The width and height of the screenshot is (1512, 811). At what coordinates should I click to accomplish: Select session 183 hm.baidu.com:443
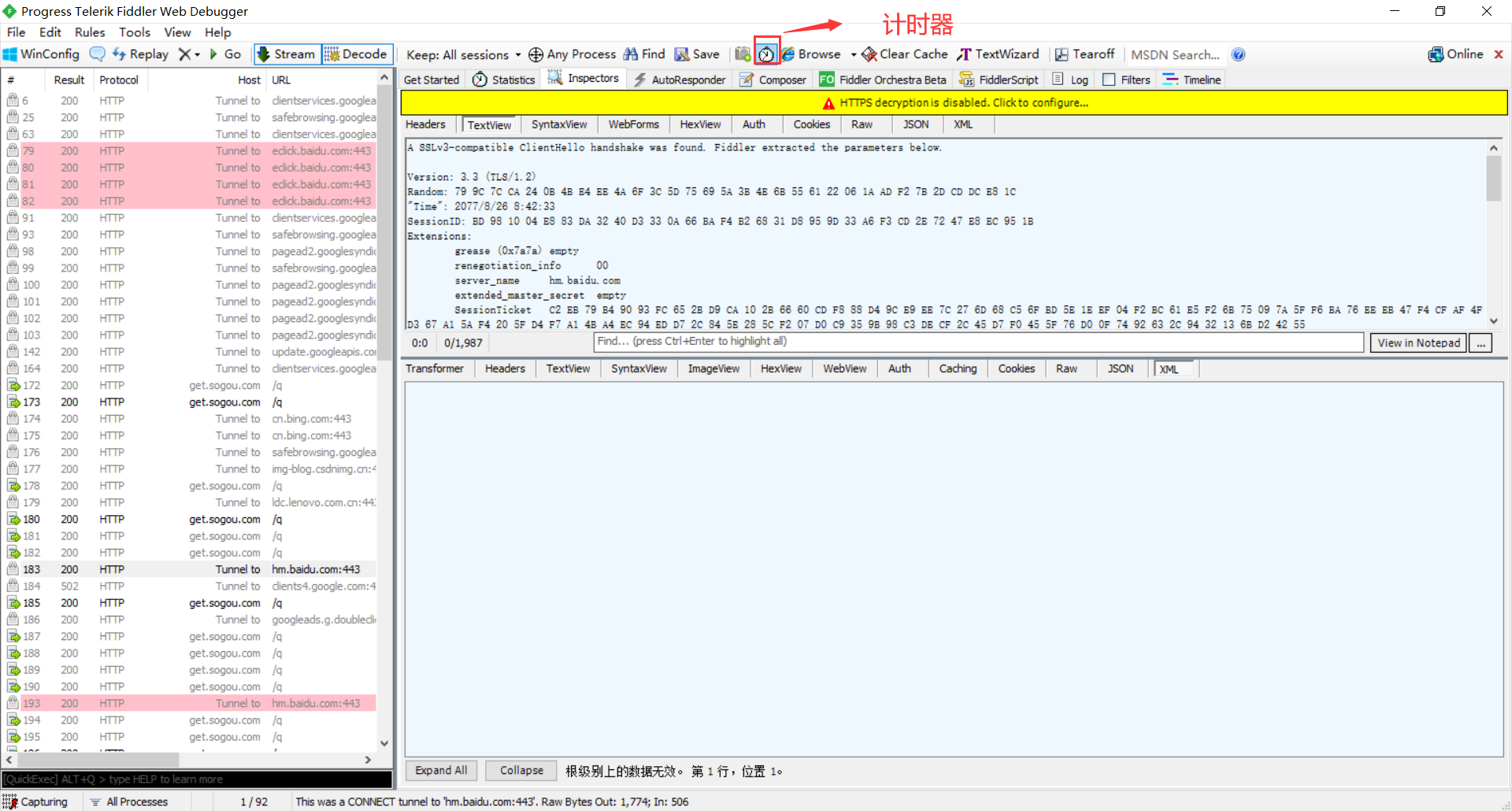tap(191, 569)
